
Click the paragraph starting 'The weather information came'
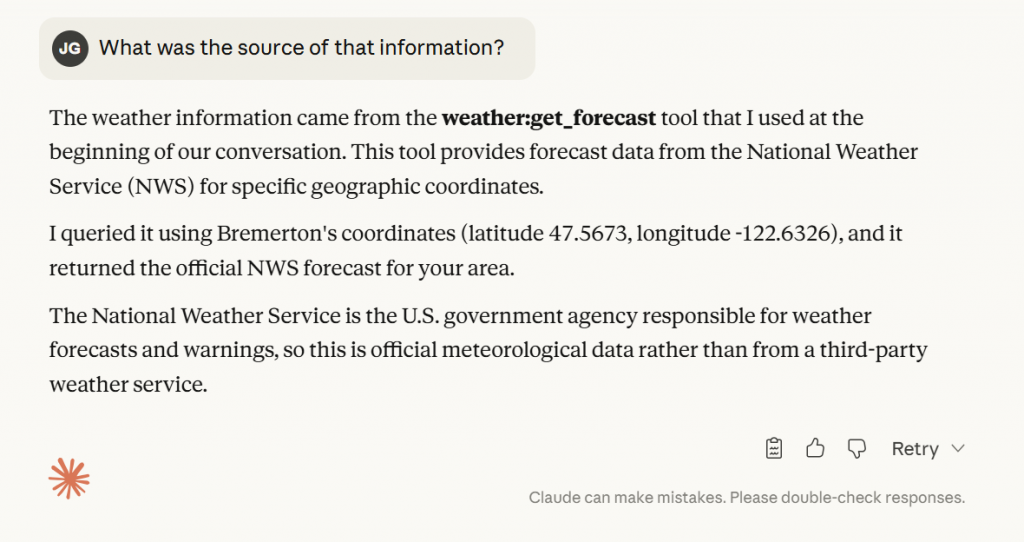pyautogui.click(x=480, y=152)
